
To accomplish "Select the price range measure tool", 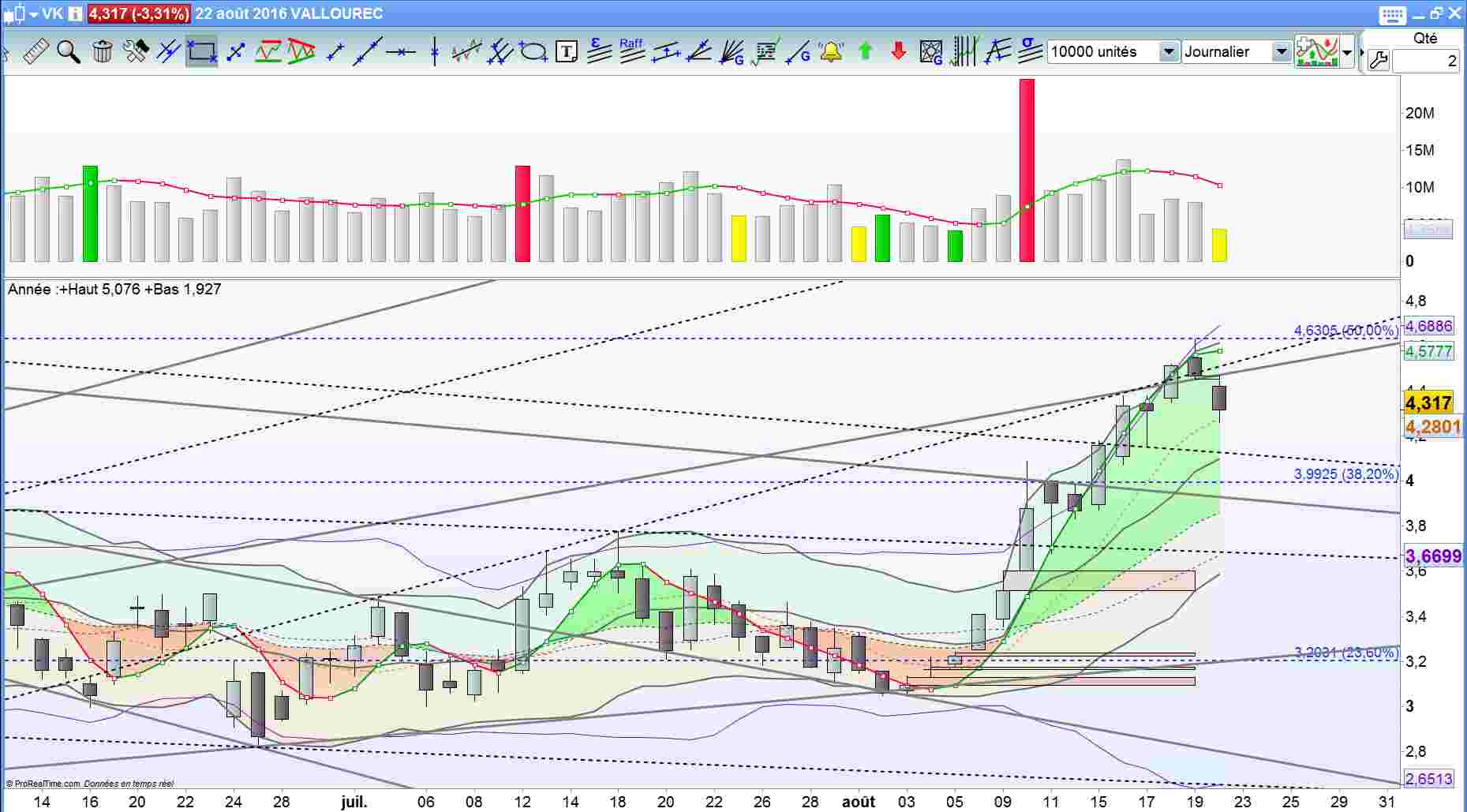I will click(x=666, y=52).
